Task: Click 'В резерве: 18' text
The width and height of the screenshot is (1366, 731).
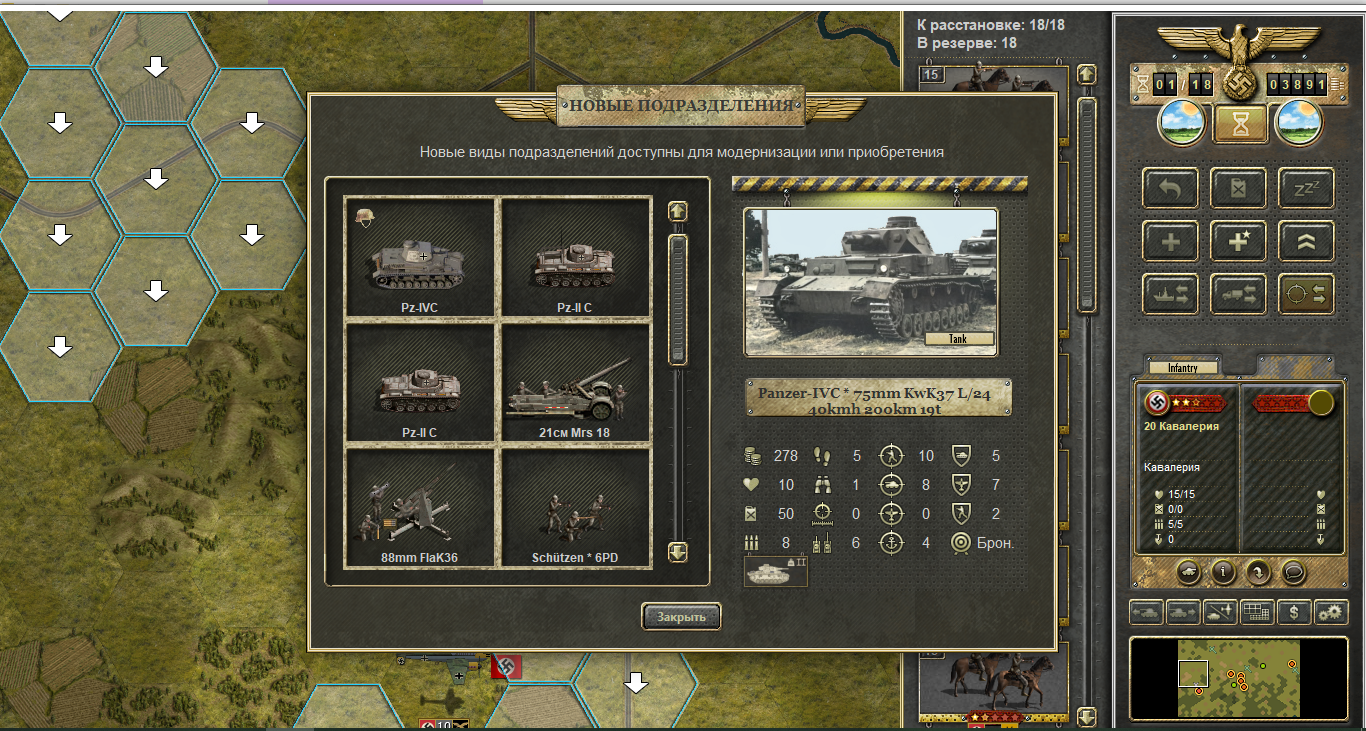Action: [967, 43]
